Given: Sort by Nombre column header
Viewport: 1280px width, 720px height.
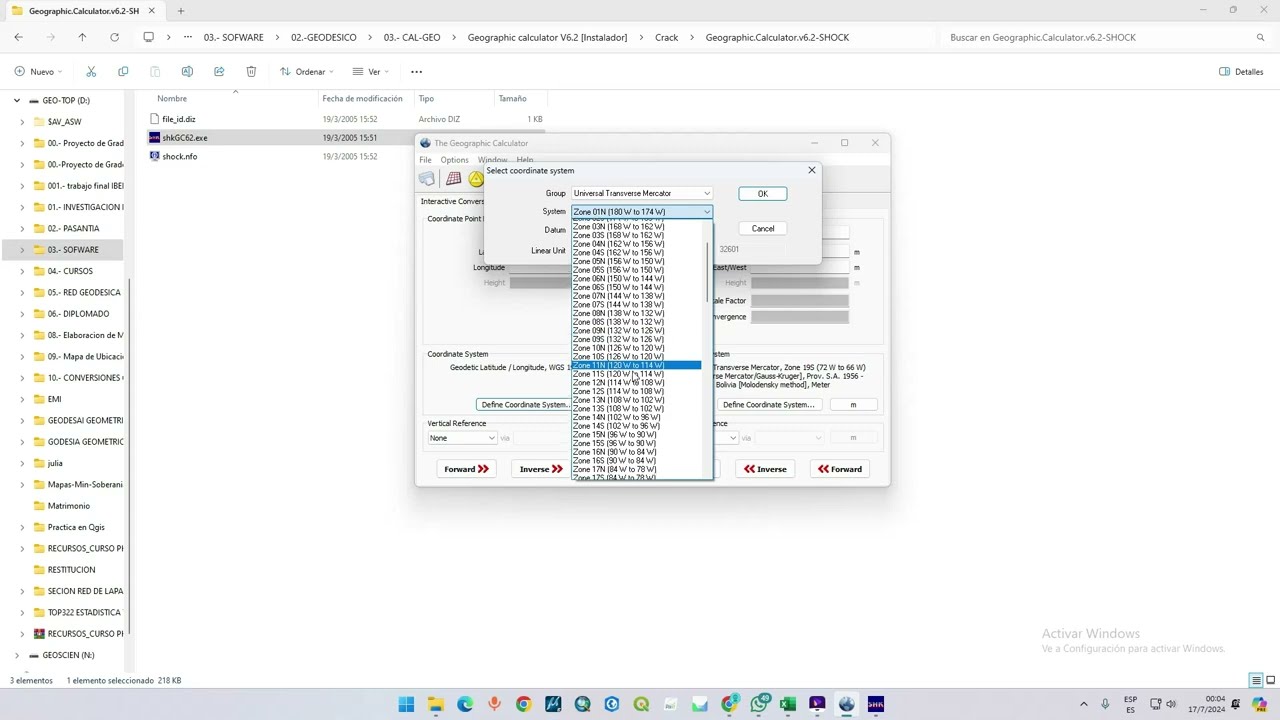Looking at the screenshot, I should click(172, 99).
